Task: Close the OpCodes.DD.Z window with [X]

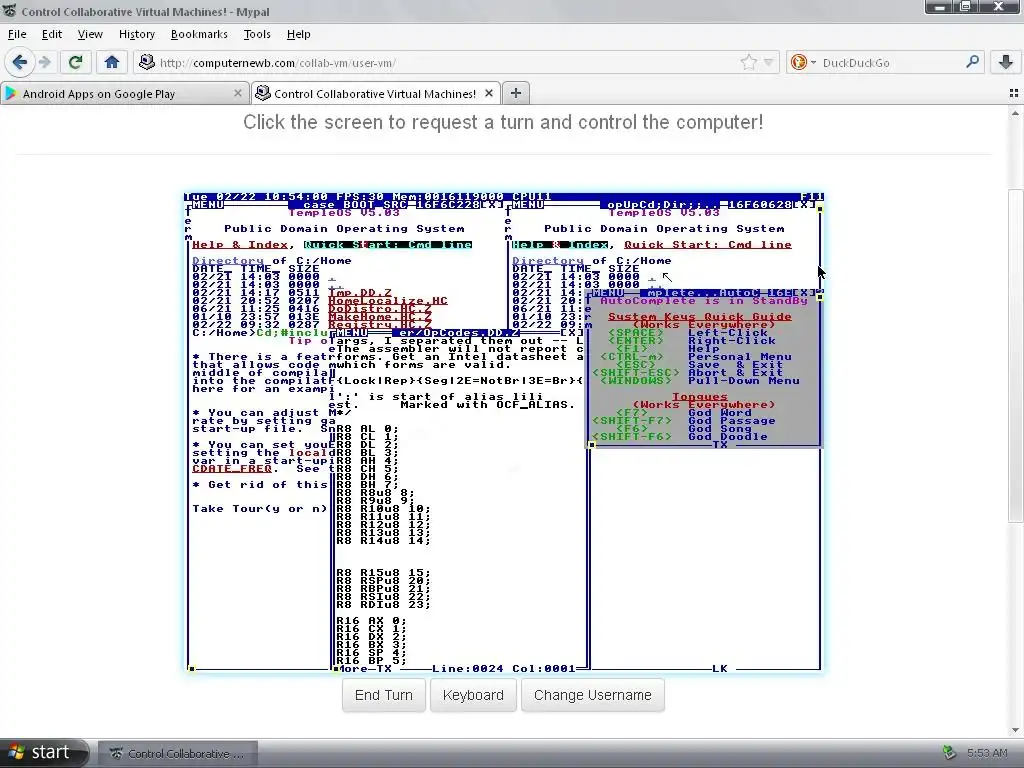Action: click(x=571, y=333)
